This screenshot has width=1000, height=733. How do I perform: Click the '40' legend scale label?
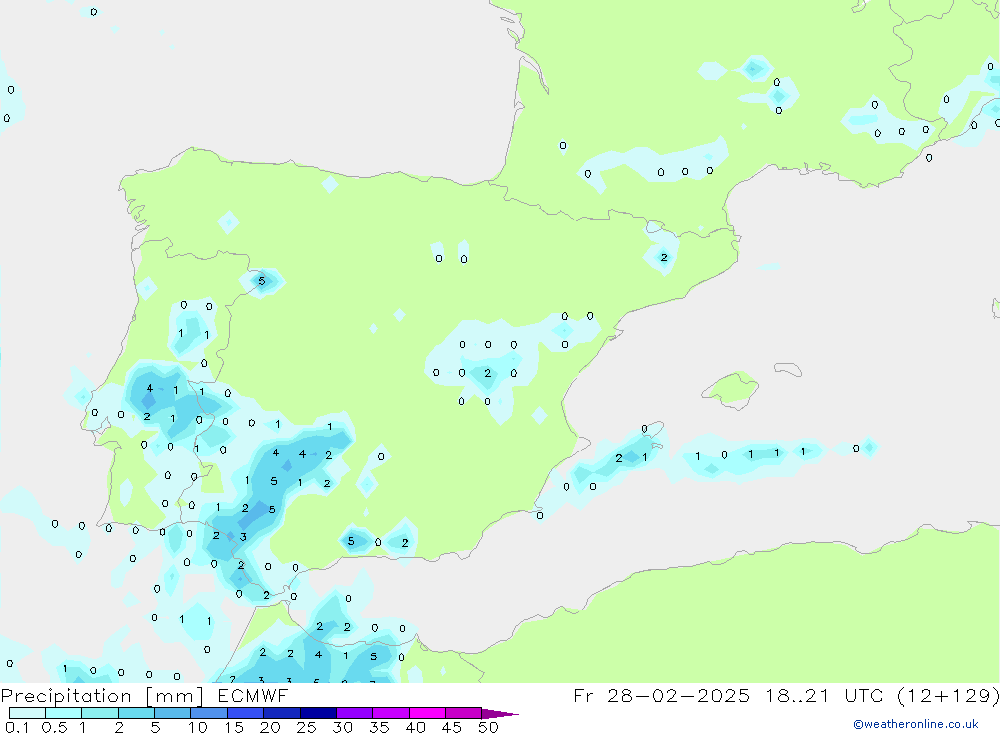pos(416,727)
